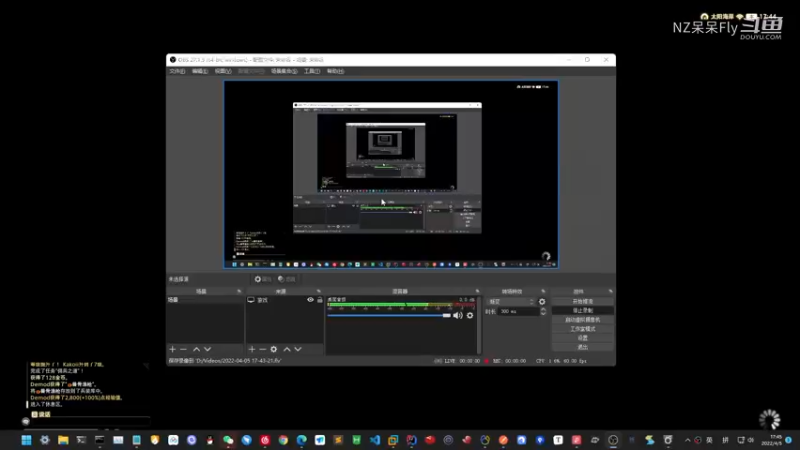
Task: Click the 开始推流 Start Streaming button
Action: [583, 302]
